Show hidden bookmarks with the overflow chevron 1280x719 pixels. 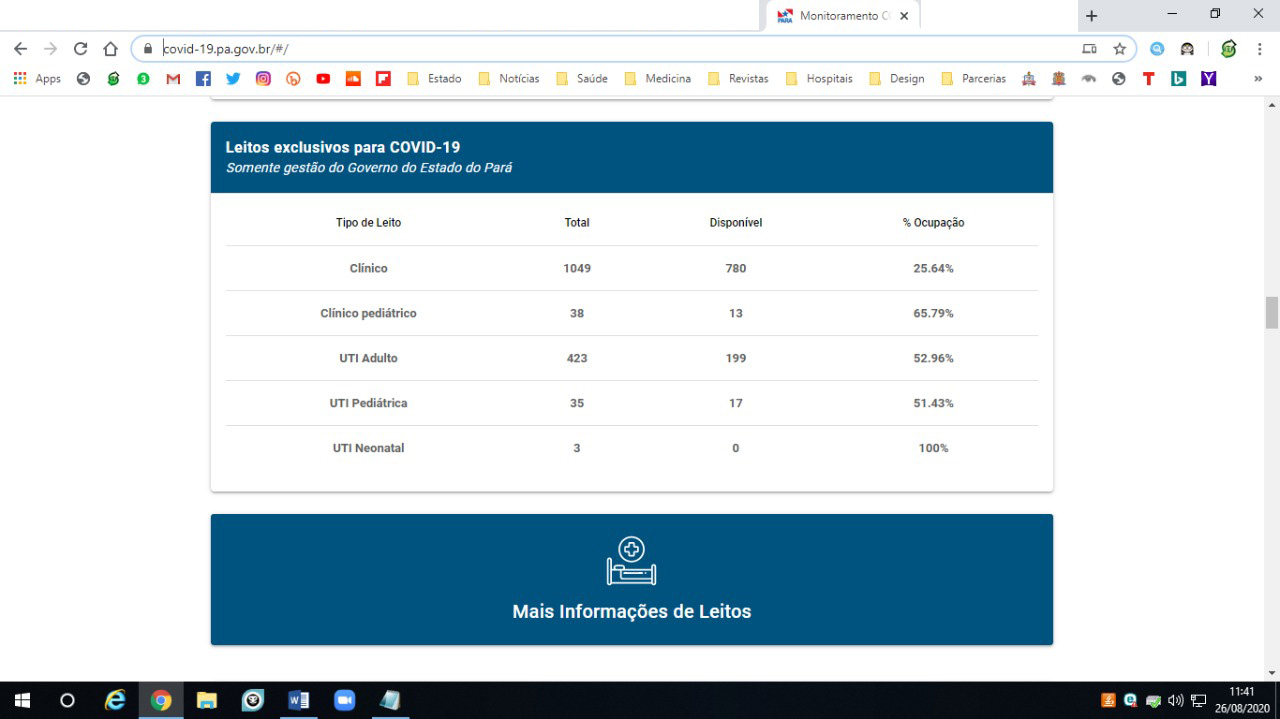[x=1258, y=79]
